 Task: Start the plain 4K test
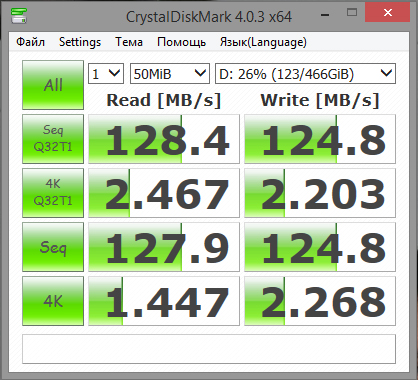(53, 301)
